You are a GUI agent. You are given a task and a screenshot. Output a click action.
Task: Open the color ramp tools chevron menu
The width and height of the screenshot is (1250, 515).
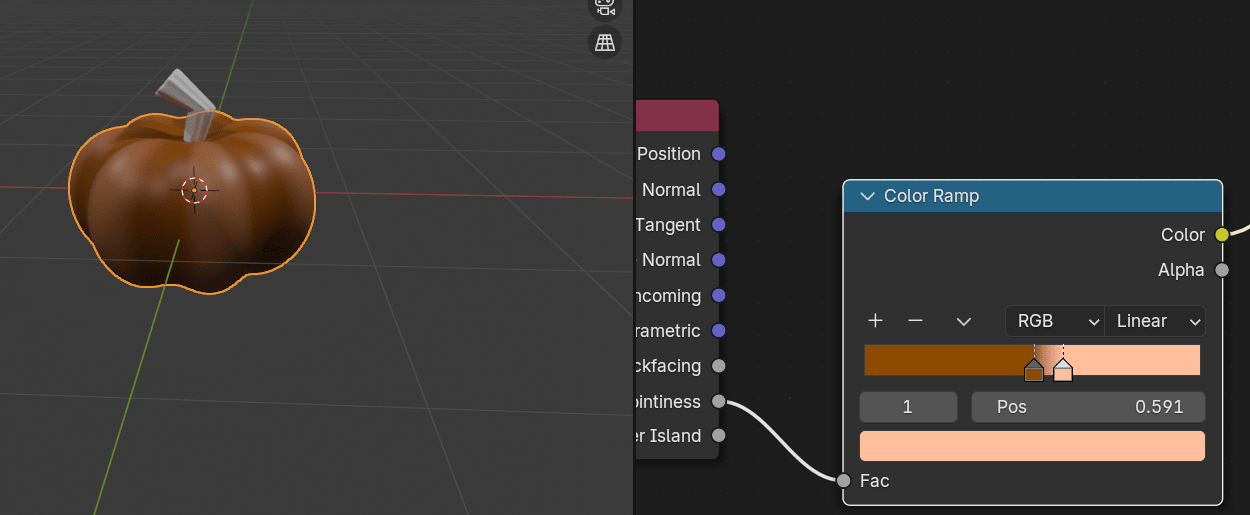[964, 321]
